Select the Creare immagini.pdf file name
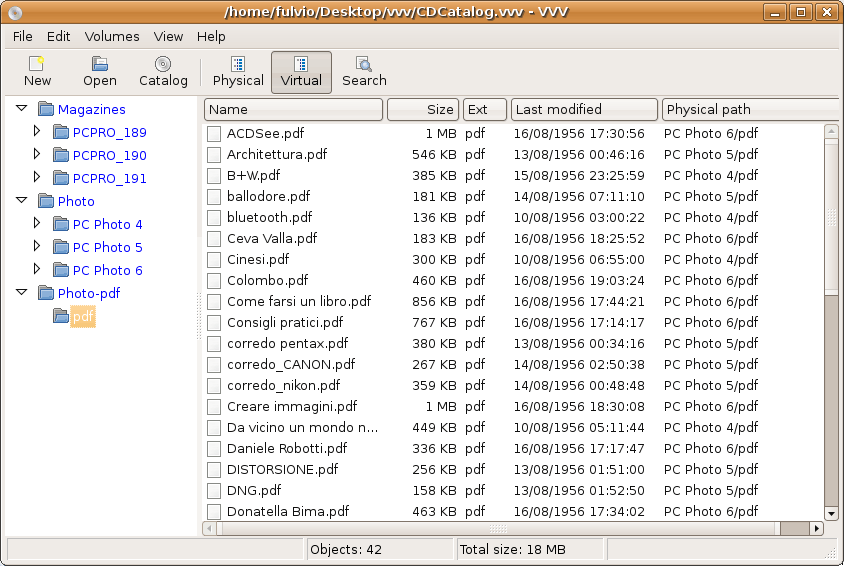 click(x=292, y=407)
